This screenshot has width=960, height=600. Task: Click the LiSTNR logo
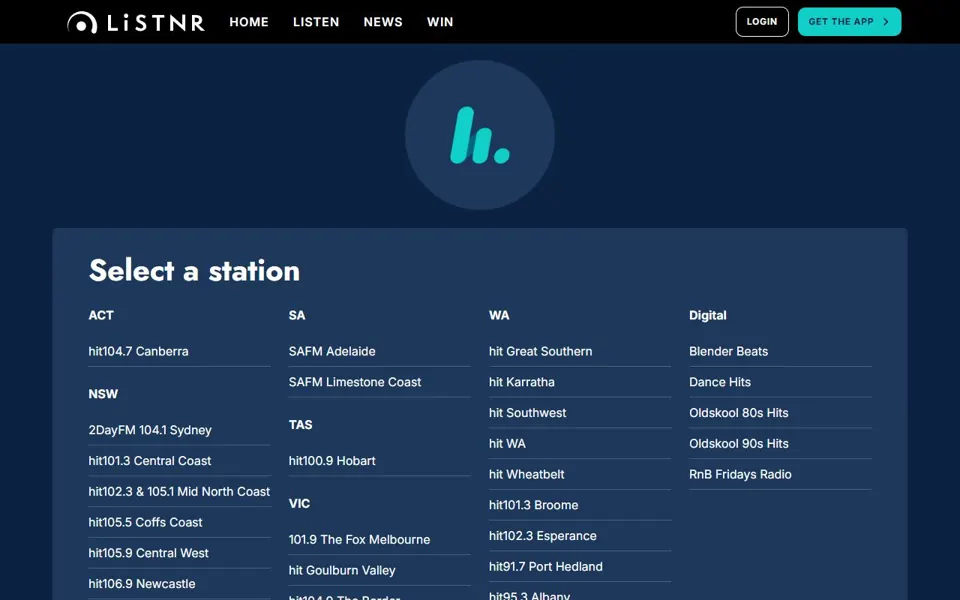(135, 22)
